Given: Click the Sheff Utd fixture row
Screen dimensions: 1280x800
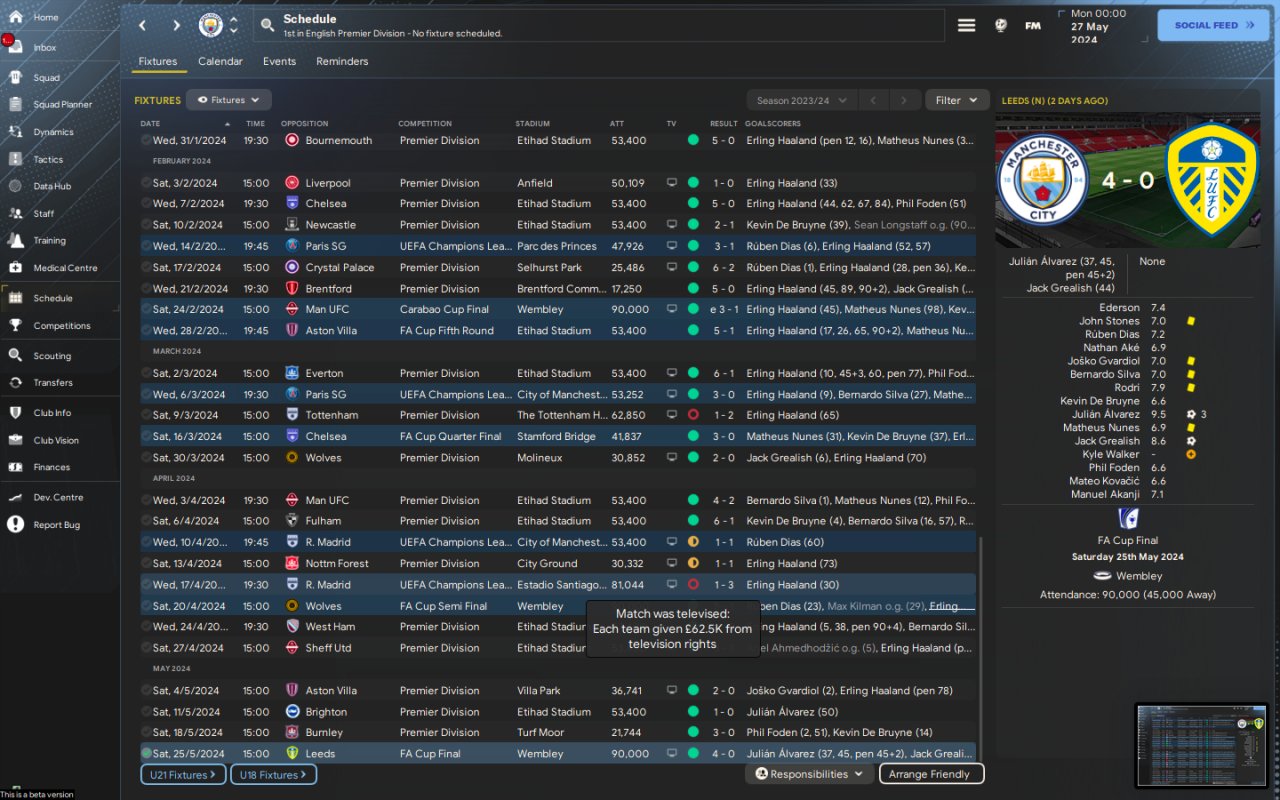Looking at the screenshot, I should 558,648.
